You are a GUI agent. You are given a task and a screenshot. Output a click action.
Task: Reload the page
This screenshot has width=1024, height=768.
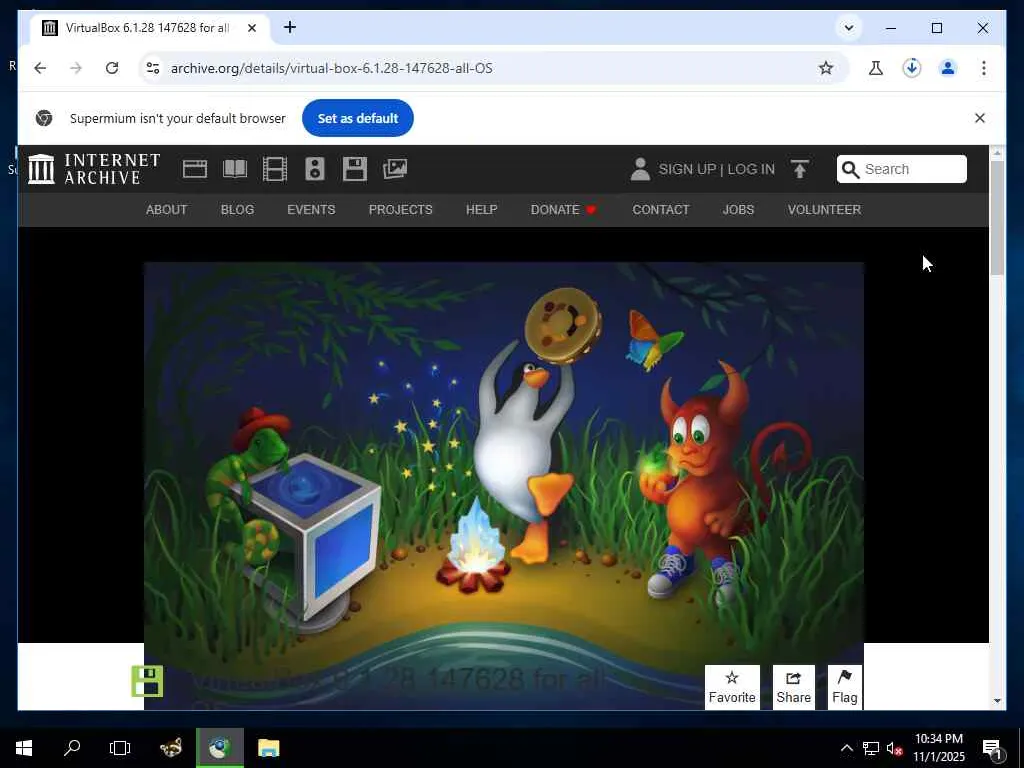112,68
